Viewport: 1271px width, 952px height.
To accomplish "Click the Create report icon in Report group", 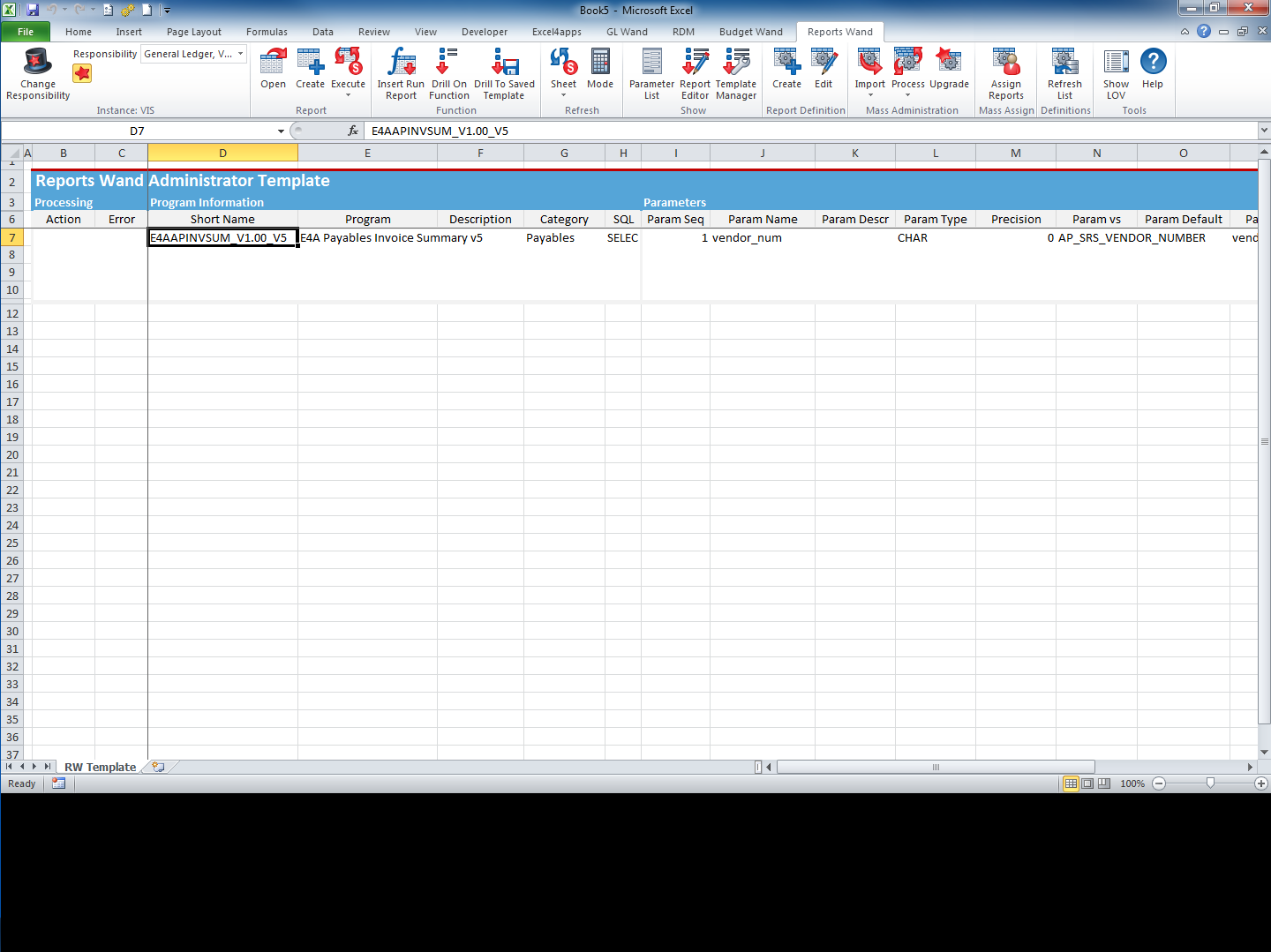I will click(x=310, y=62).
